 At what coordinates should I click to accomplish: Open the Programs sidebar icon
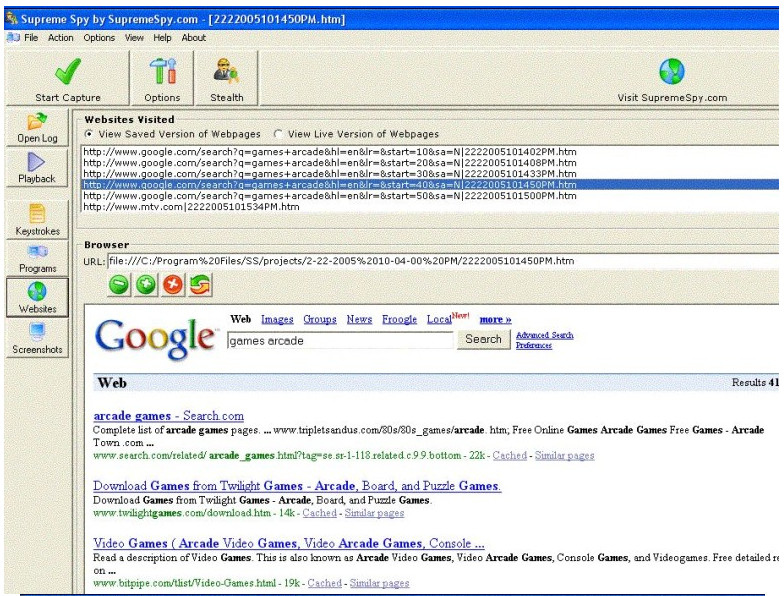pyautogui.click(x=38, y=252)
